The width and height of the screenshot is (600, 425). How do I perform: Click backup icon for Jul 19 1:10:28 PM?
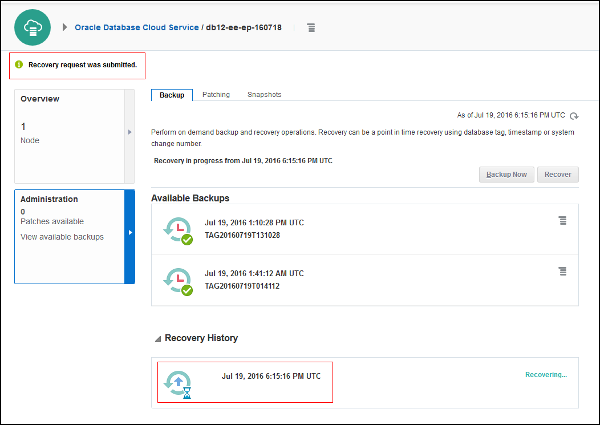click(x=178, y=230)
